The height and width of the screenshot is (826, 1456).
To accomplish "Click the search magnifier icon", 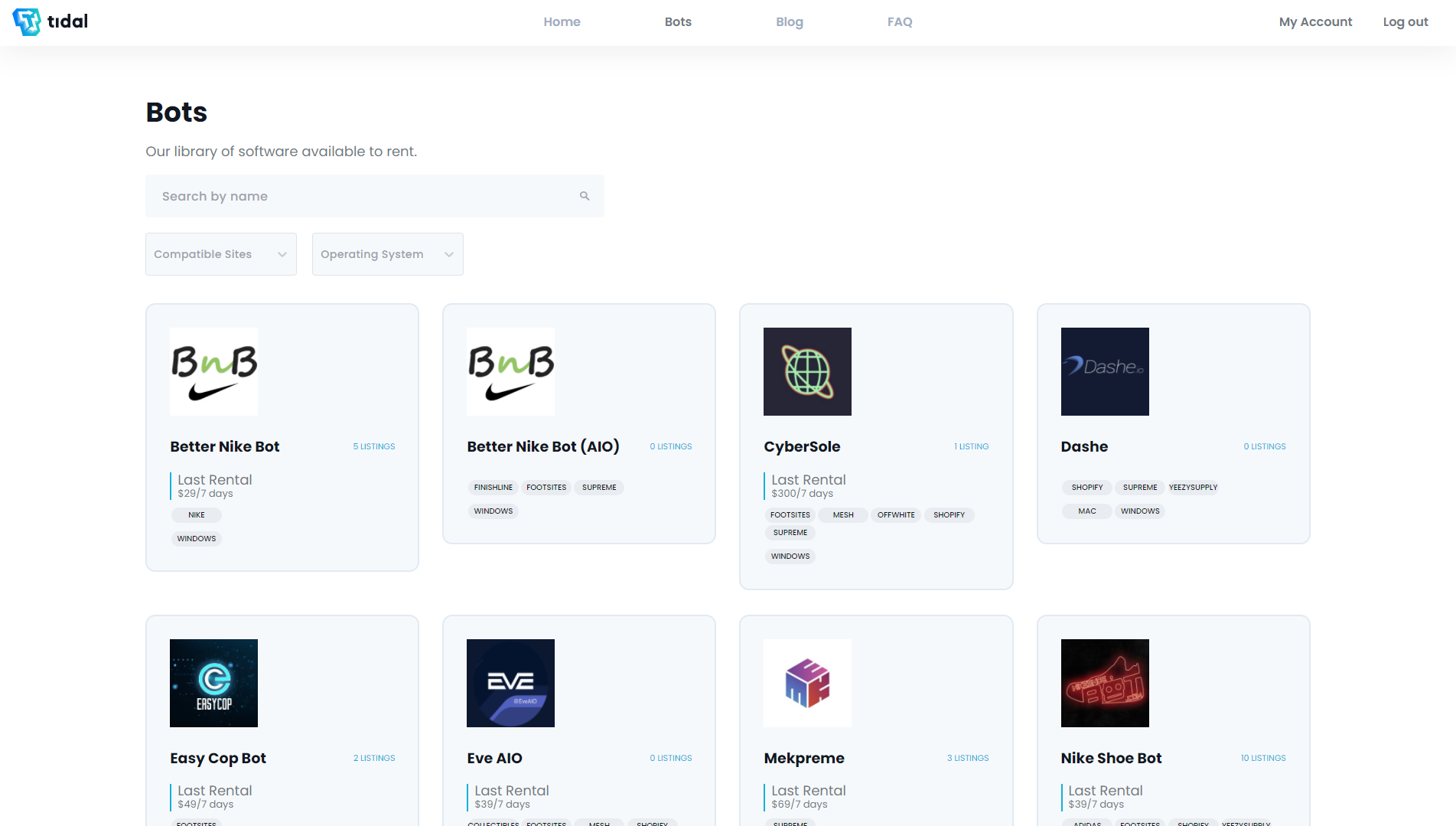I will (585, 196).
